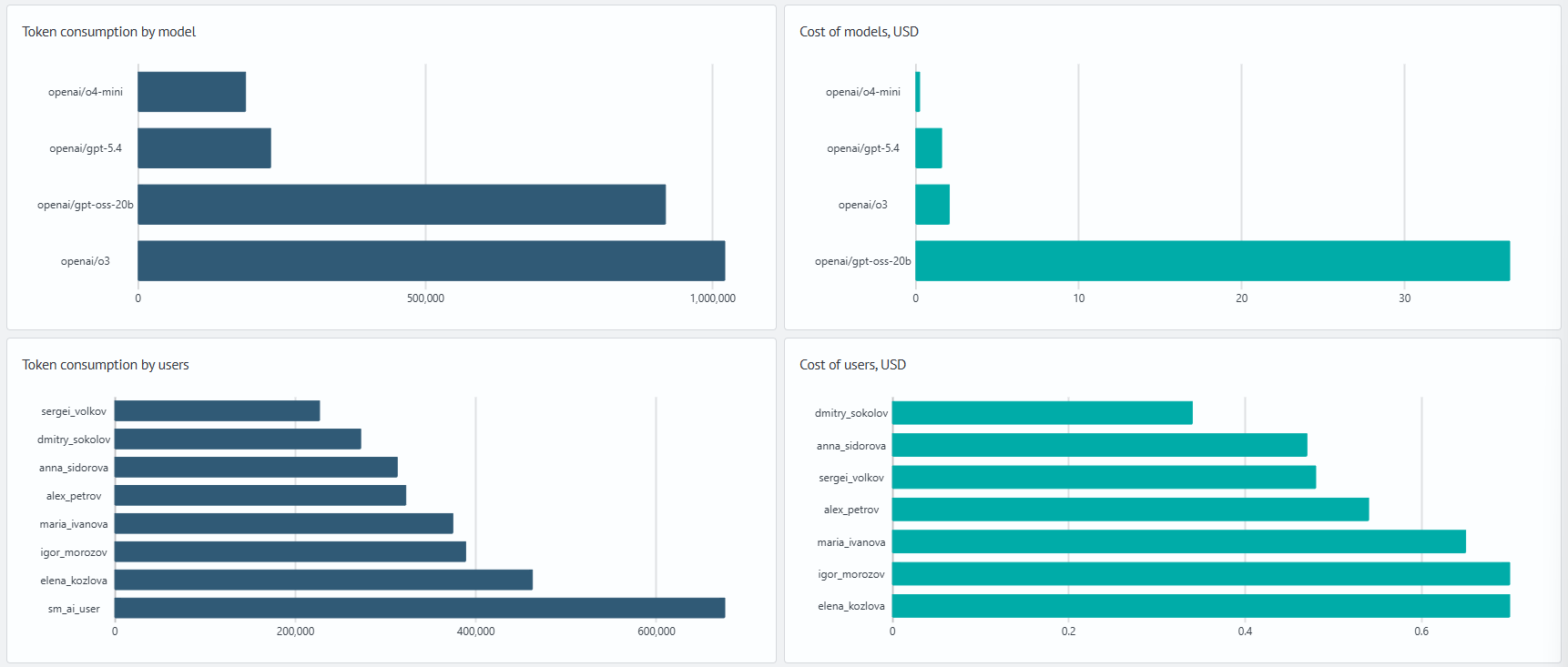Viewport: 1568px width, 667px height.
Task: Click the sm_ai_user label
Action: click(74, 609)
